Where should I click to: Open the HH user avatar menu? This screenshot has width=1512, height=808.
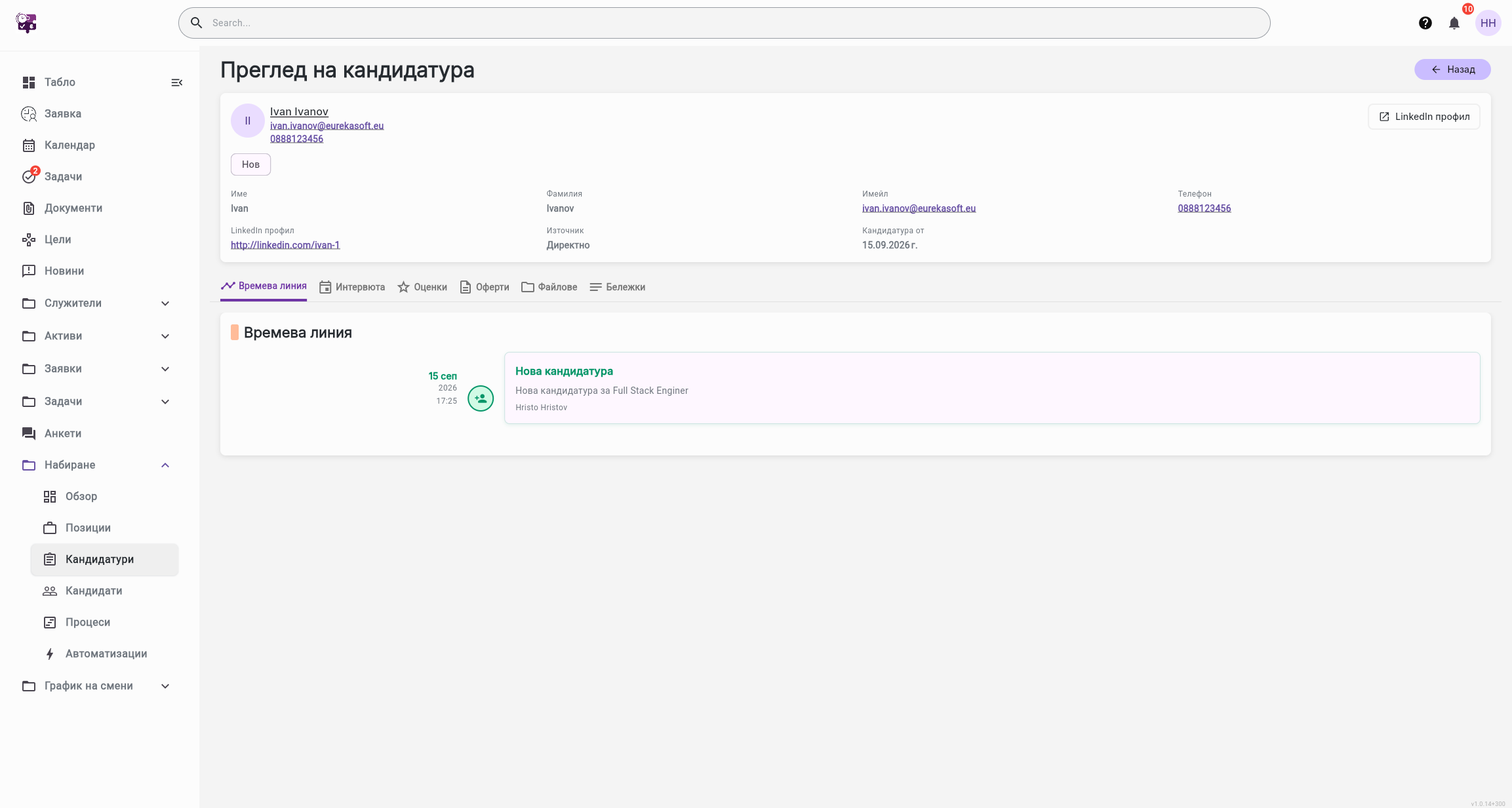[1488, 23]
